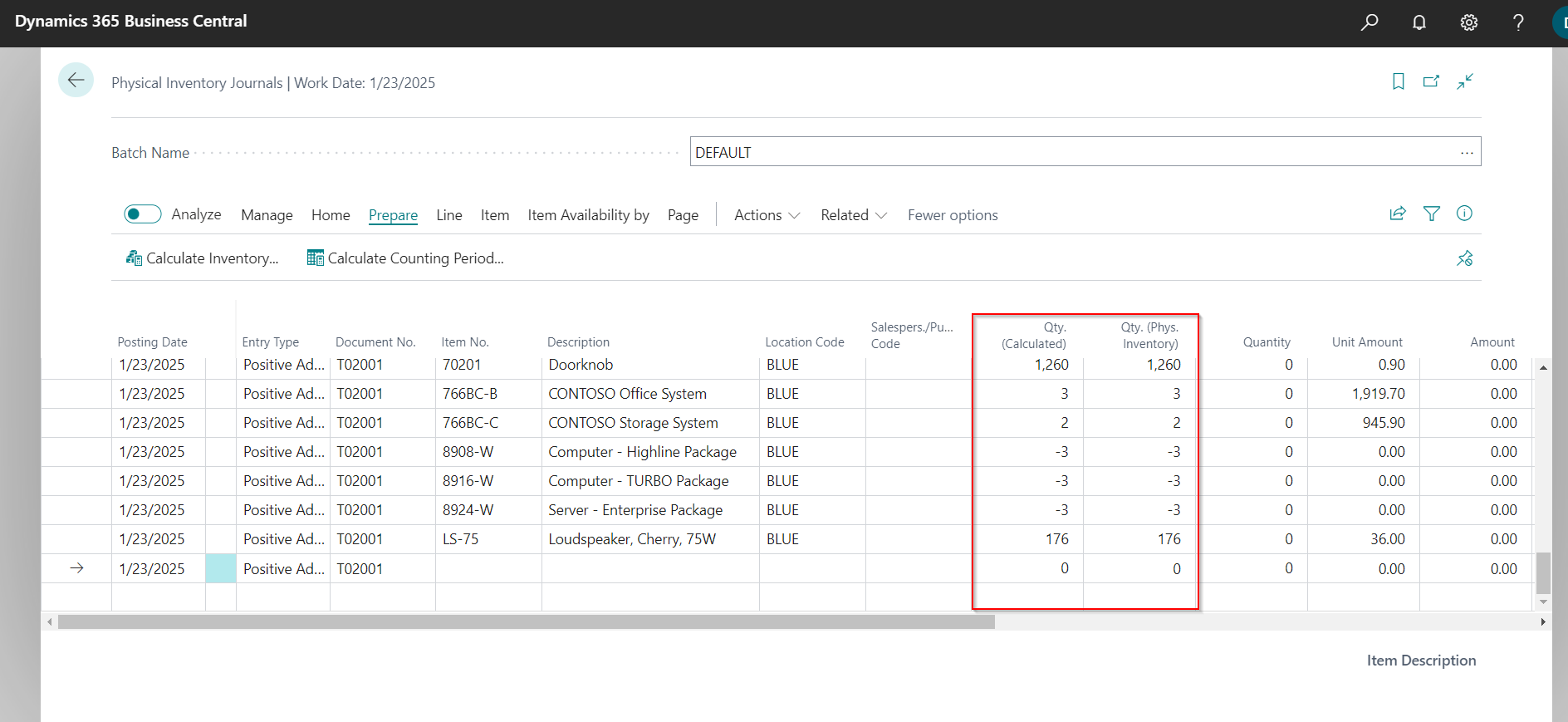Pin the action bar with the pin icon
Image resolution: width=1568 pixels, height=722 pixels.
tap(1465, 258)
